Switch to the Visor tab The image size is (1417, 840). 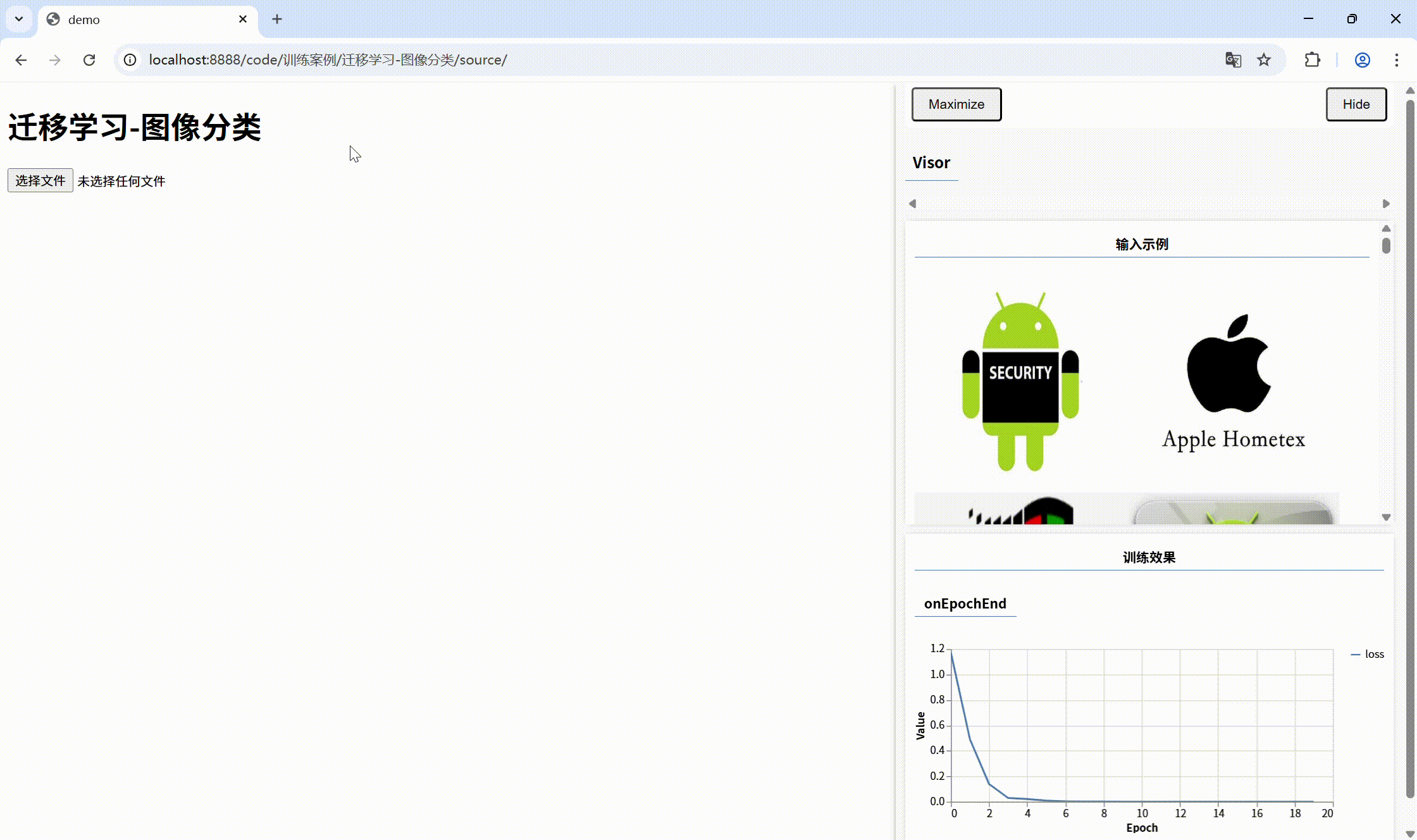pos(931,163)
